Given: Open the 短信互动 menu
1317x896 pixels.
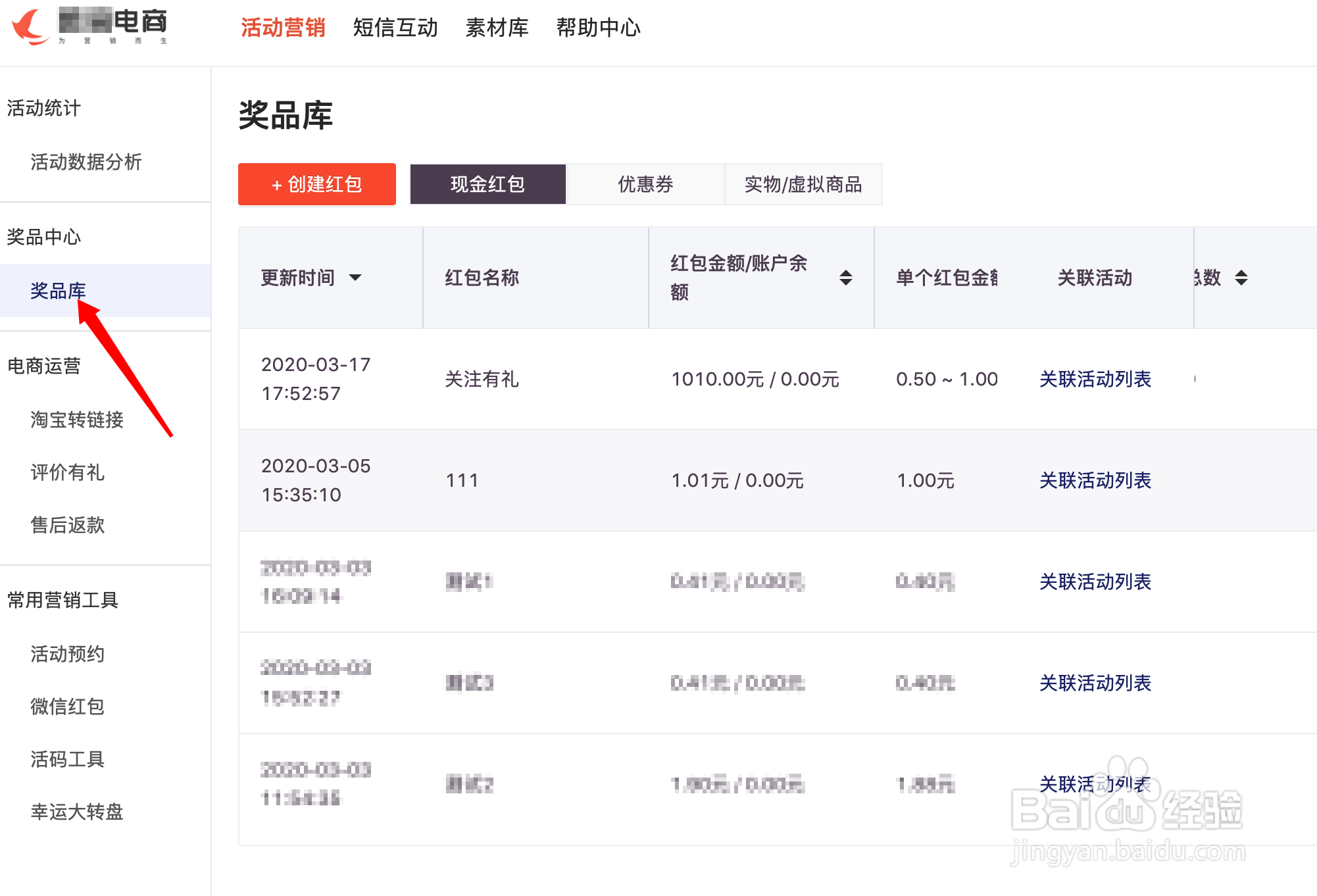Looking at the screenshot, I should [395, 27].
